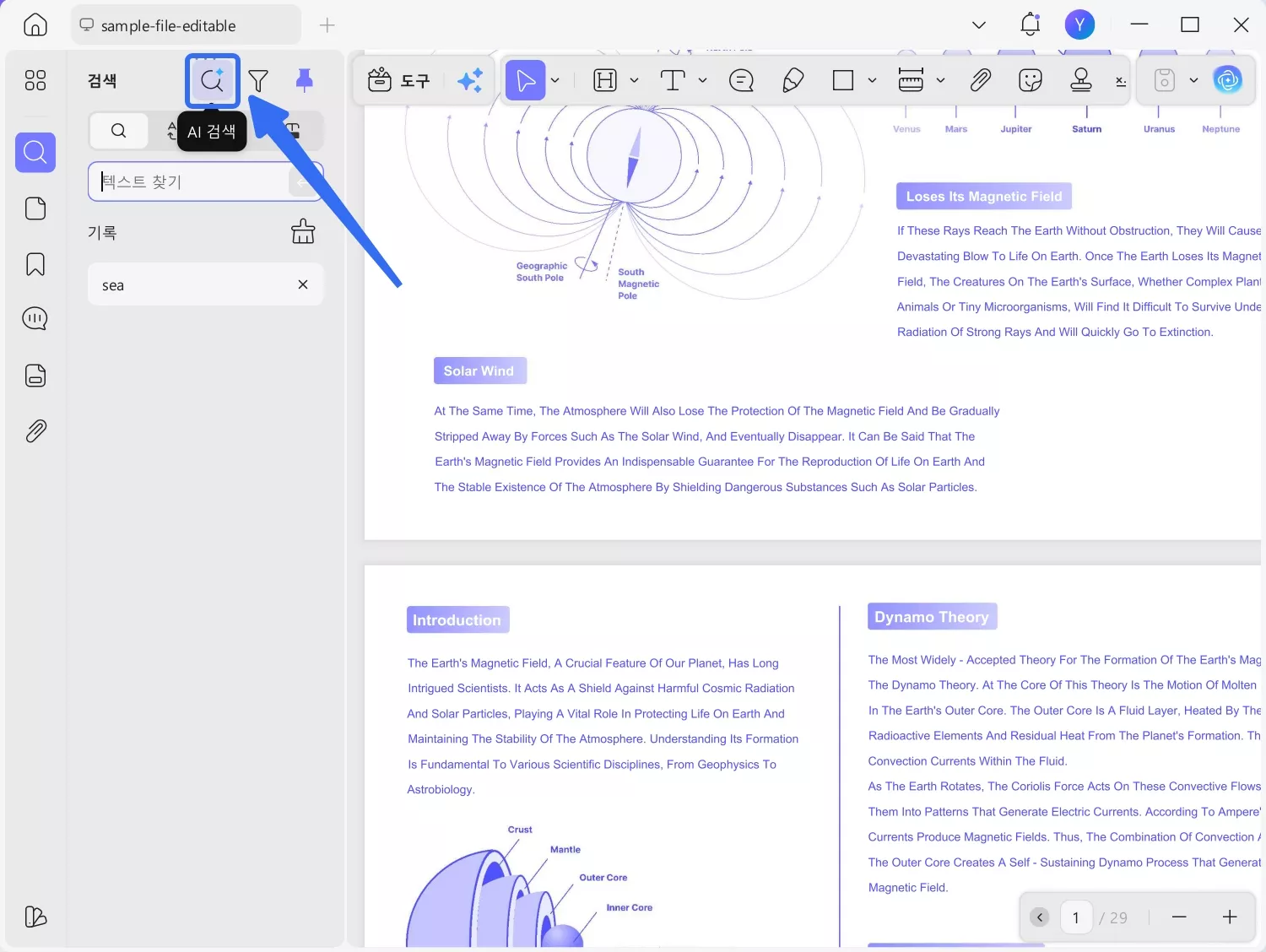
Task: Open the form fields panel icon in sidebar
Action: (35, 376)
